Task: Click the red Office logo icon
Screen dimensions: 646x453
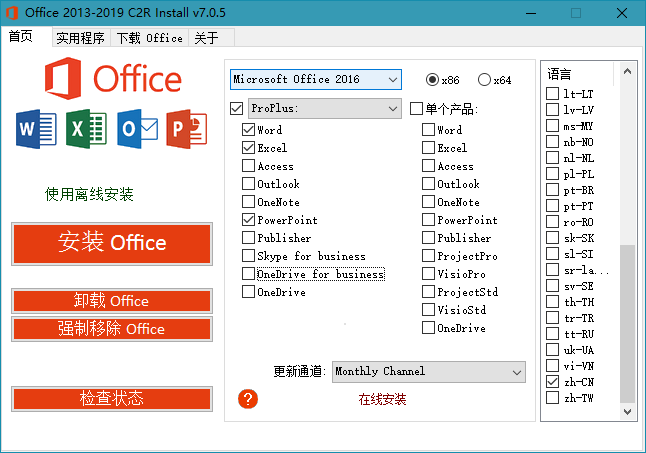Action: pos(63,79)
